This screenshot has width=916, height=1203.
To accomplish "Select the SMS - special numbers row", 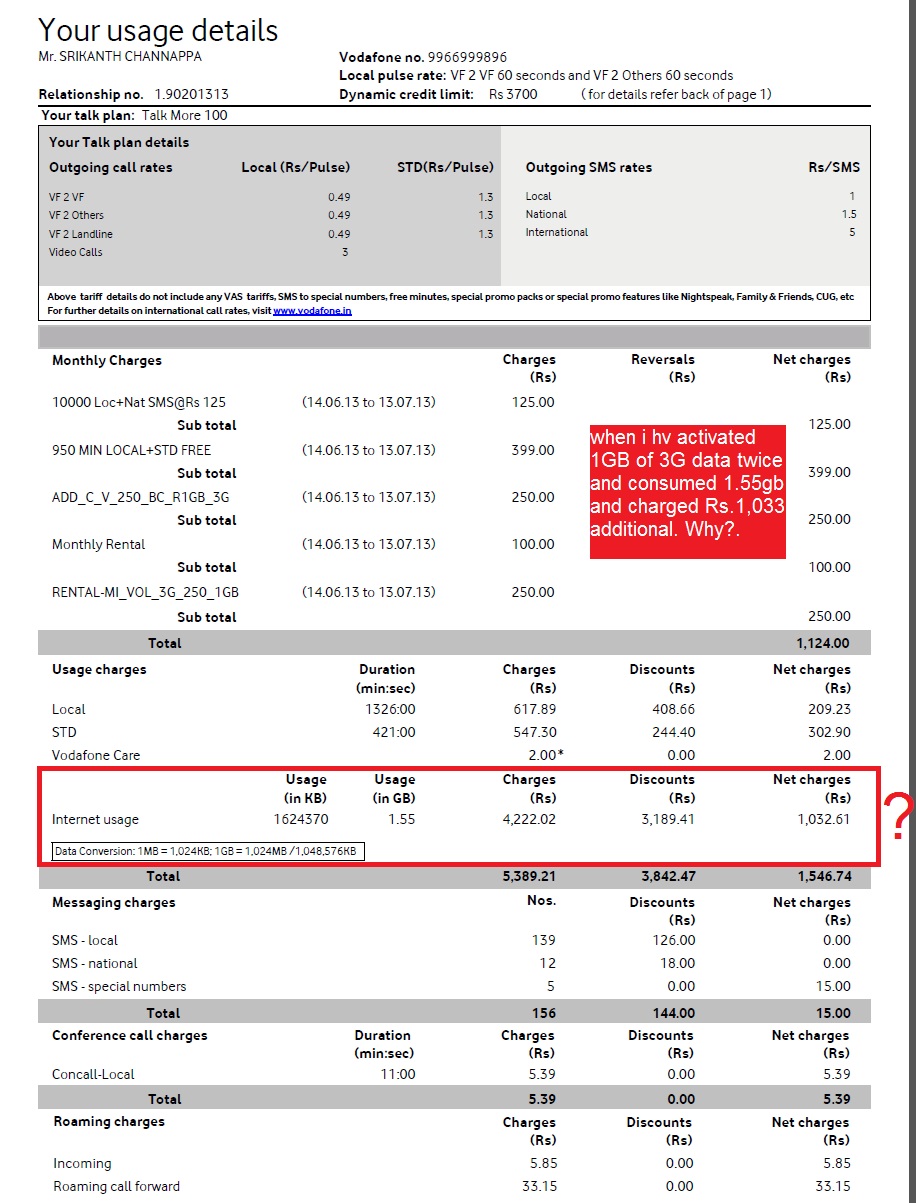I will (119, 986).
